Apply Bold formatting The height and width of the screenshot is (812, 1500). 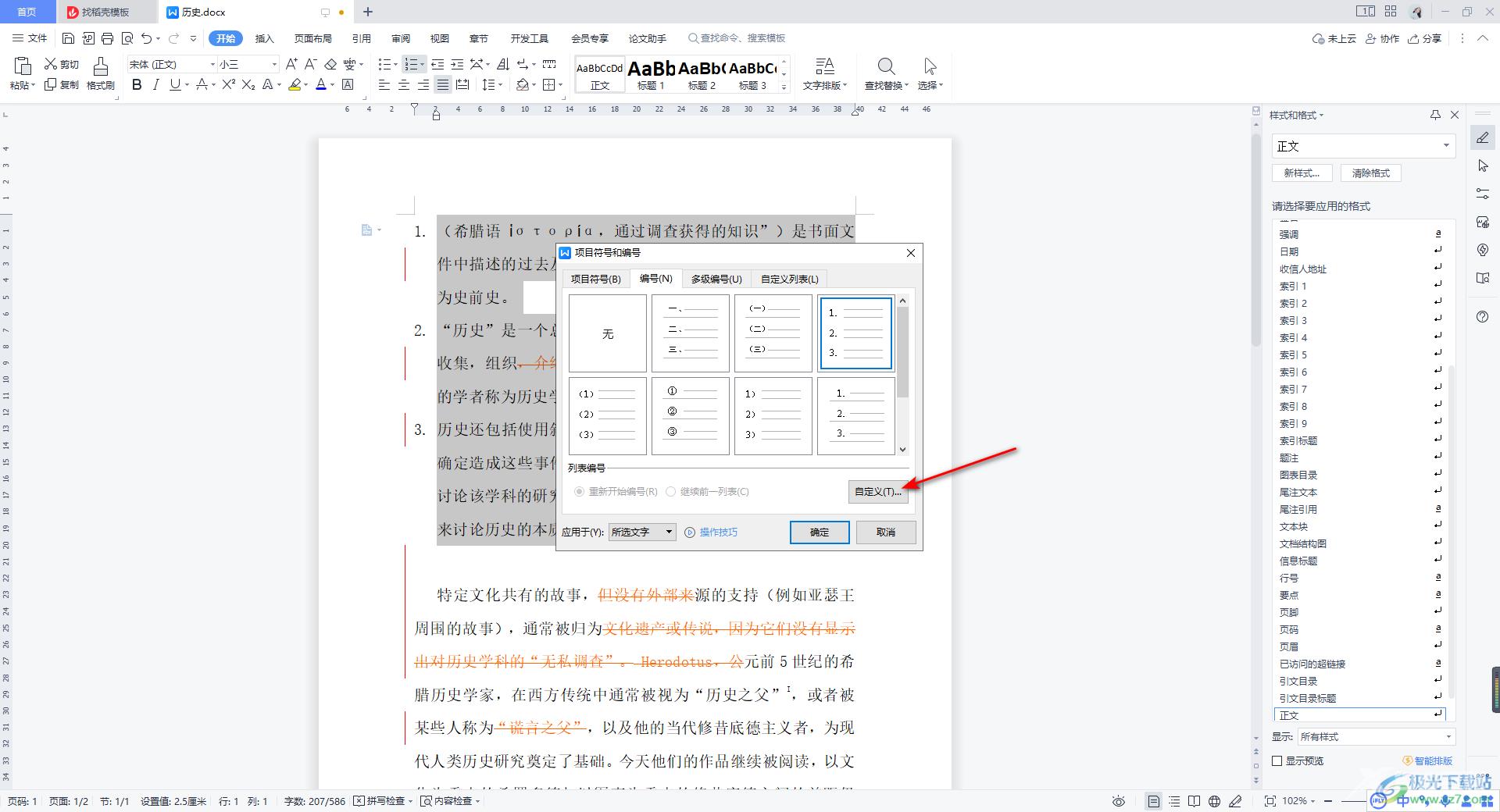click(137, 84)
